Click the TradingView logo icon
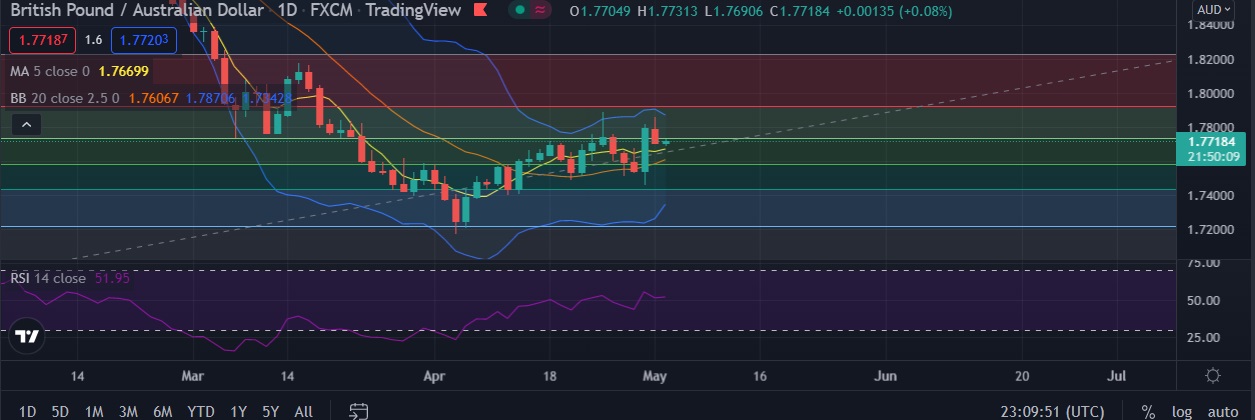This screenshot has height=420, width=1255. 28,336
